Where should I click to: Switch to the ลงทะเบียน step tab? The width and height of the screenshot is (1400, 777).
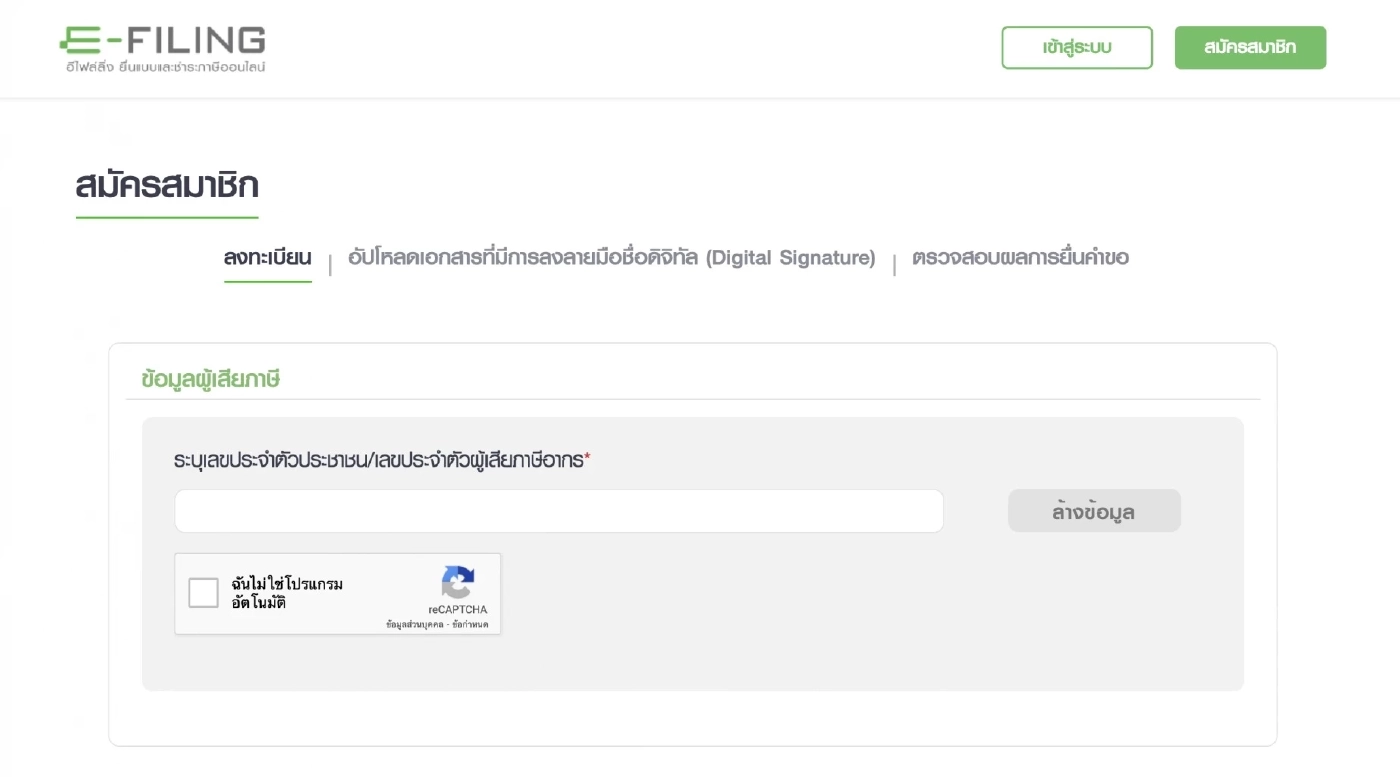click(x=267, y=258)
